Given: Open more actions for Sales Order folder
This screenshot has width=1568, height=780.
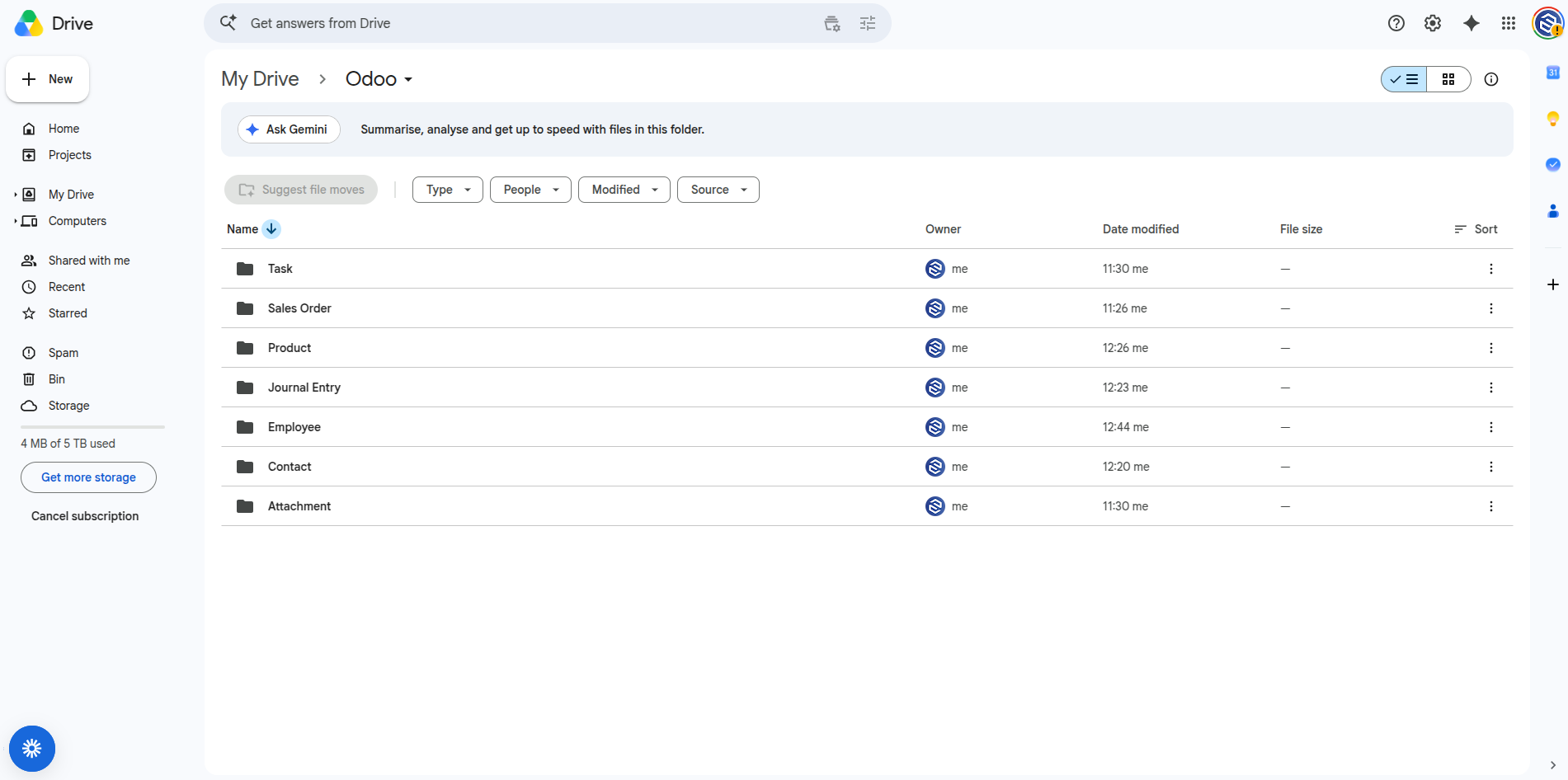Looking at the screenshot, I should pos(1490,308).
